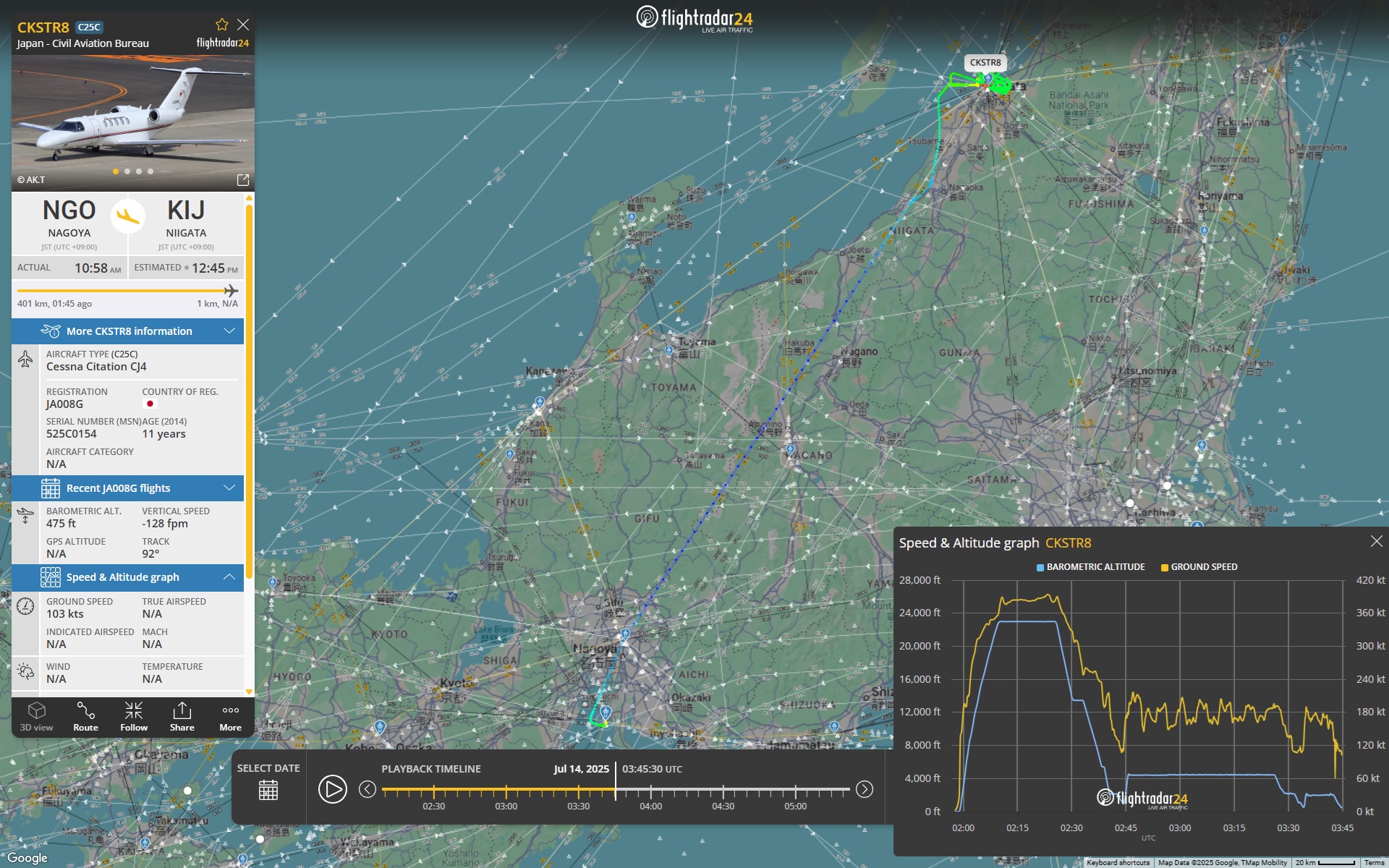Open aircraft photo in external link

point(243,179)
